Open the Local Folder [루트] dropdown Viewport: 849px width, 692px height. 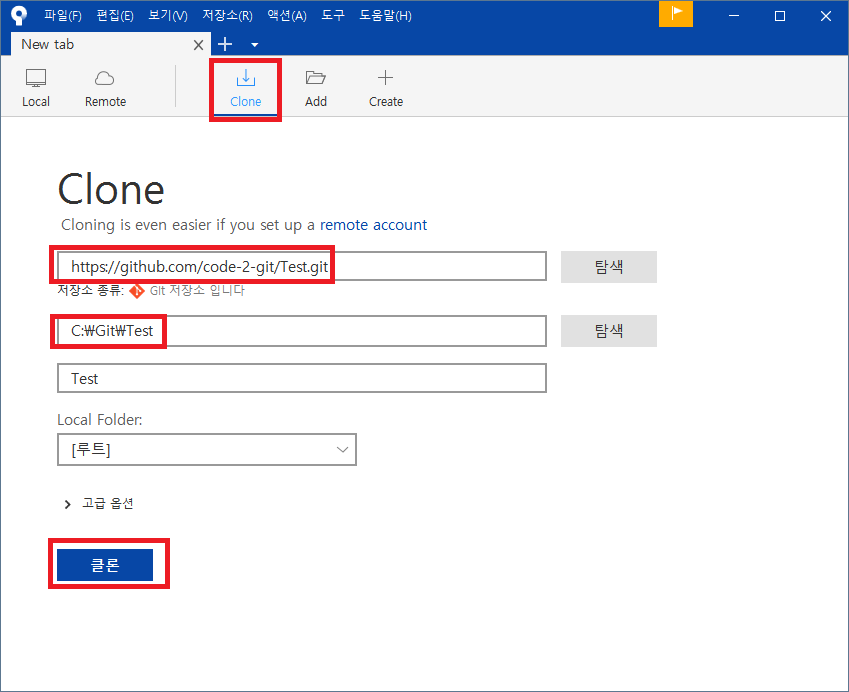[207, 449]
